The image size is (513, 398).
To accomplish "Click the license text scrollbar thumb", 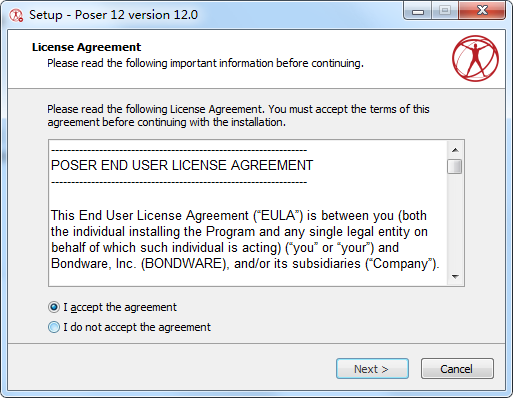I will (455, 166).
